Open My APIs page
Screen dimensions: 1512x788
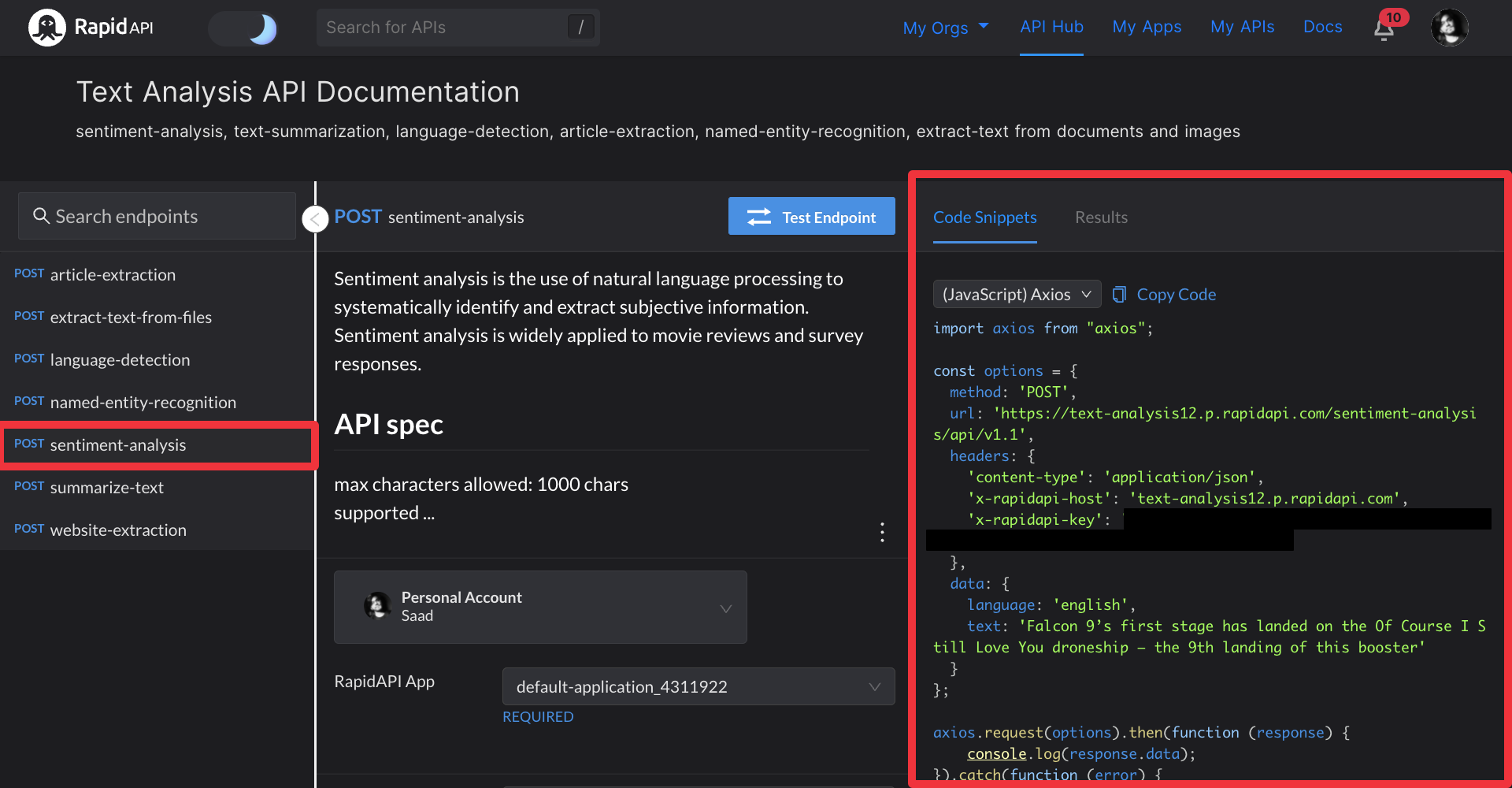[x=1242, y=27]
